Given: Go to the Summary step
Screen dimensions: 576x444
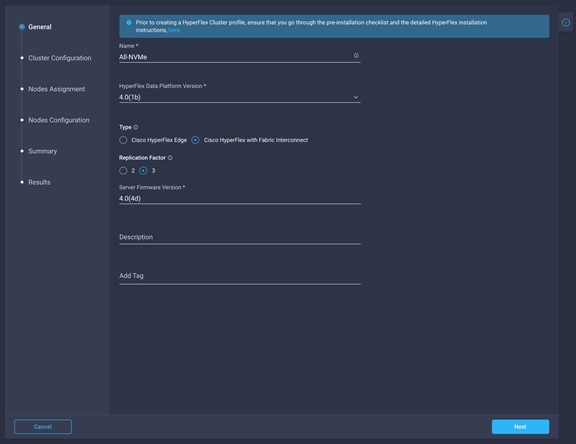Looking at the screenshot, I should point(42,151).
